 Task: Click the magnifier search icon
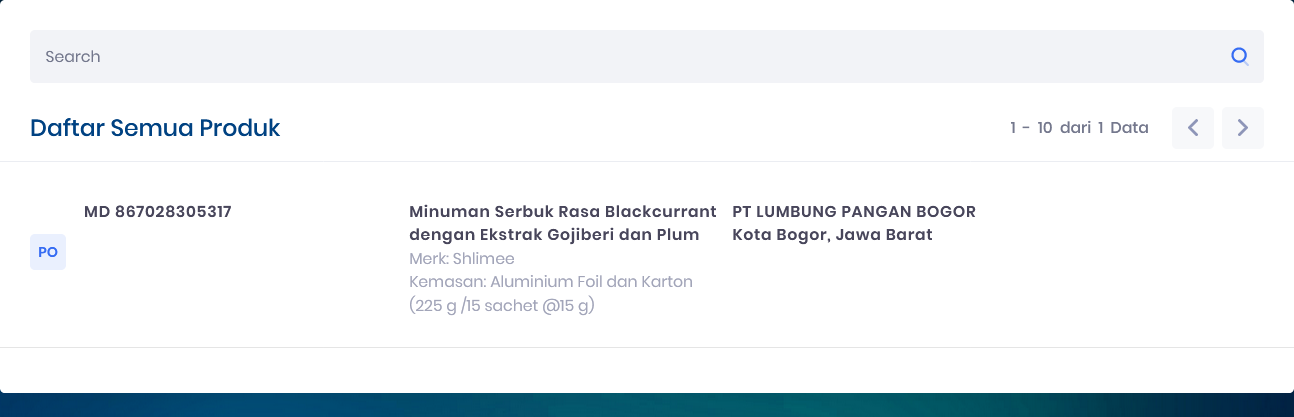1240,56
